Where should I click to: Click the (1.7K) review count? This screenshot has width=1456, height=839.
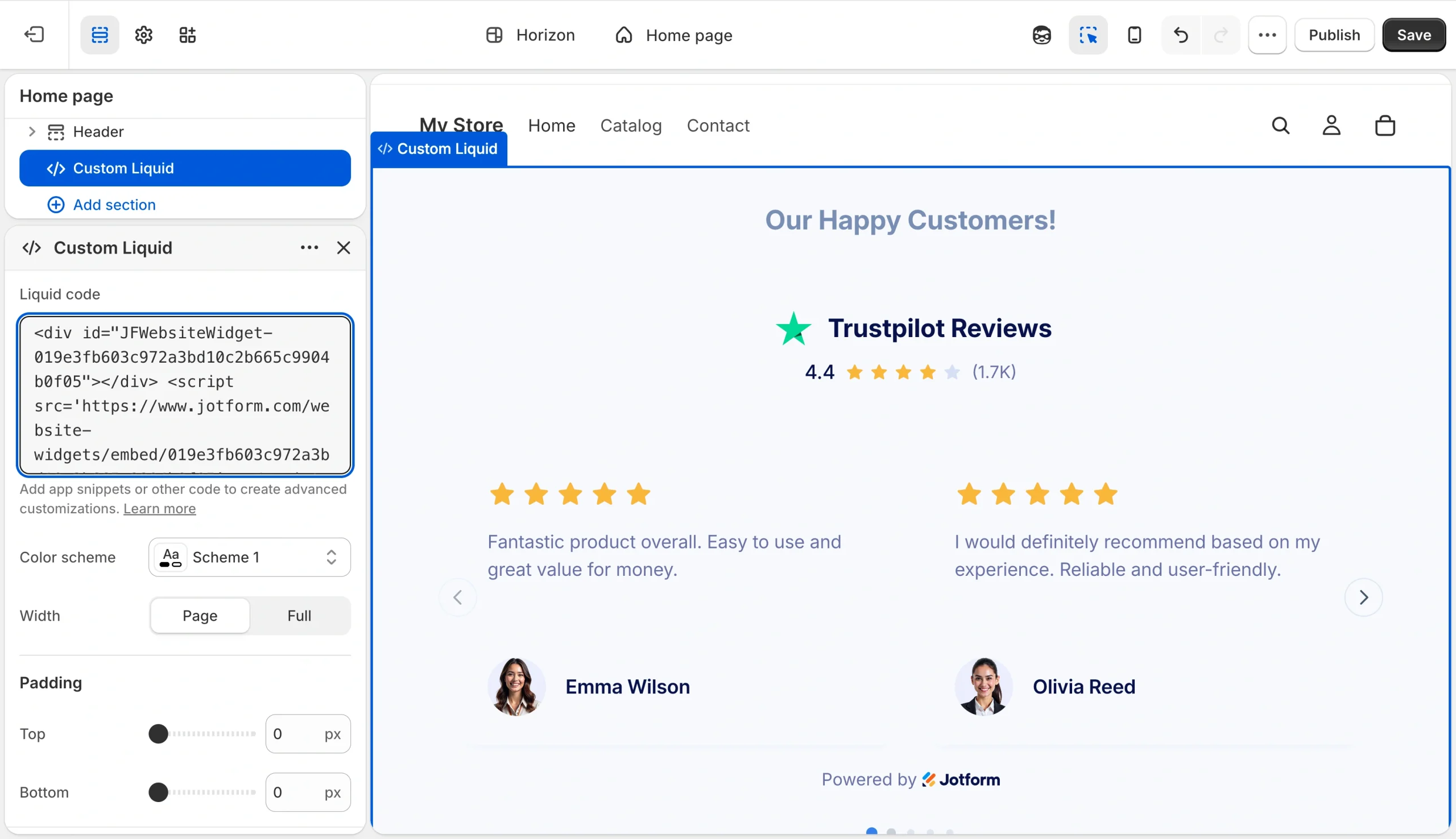pyautogui.click(x=994, y=372)
